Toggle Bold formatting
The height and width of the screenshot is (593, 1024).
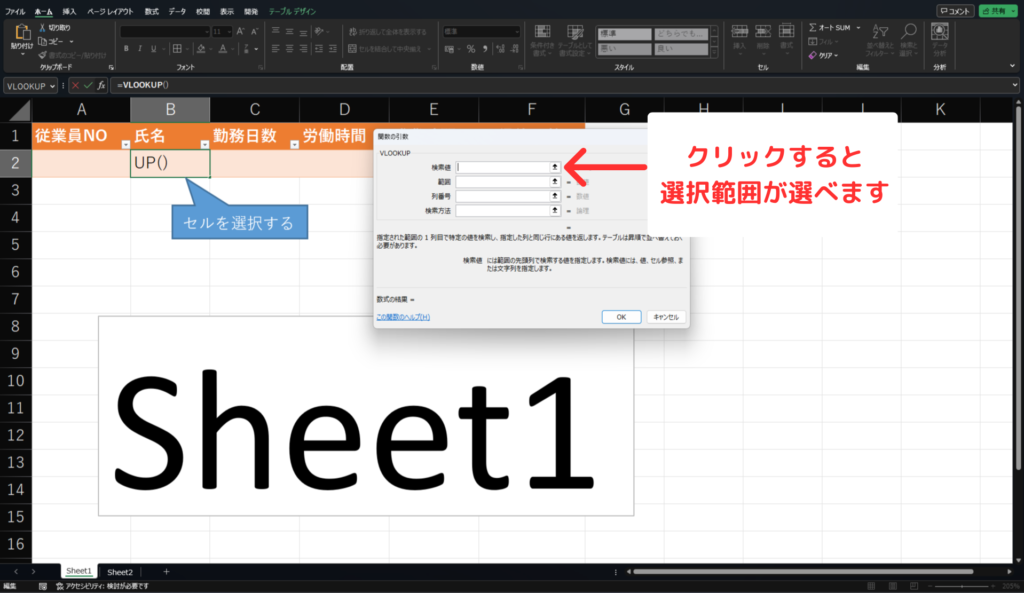tap(126, 48)
